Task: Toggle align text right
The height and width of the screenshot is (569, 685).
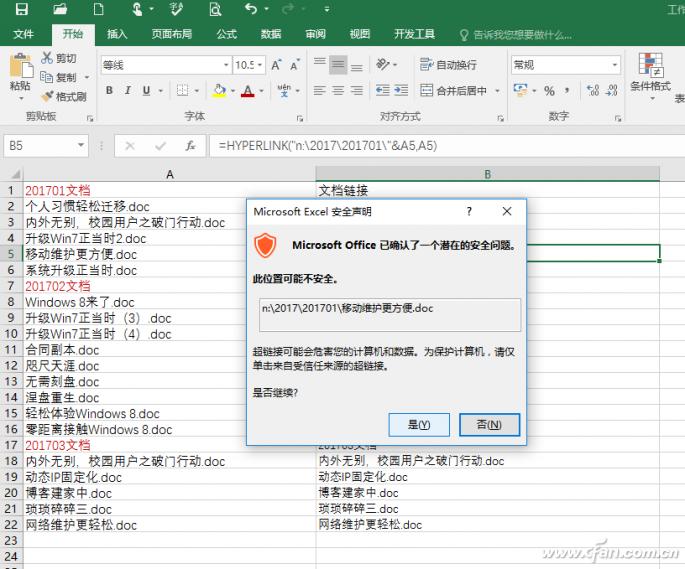Action: [x=357, y=90]
